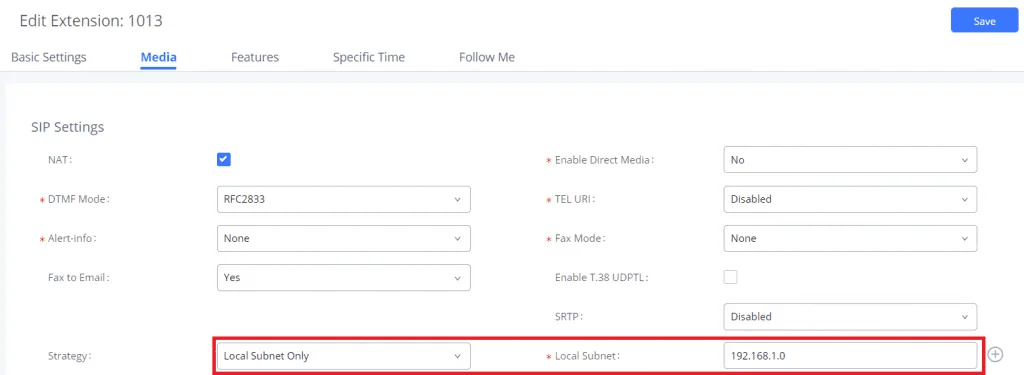Open the DTMF Mode dropdown
Image resolution: width=1024 pixels, height=375 pixels.
[x=344, y=199]
